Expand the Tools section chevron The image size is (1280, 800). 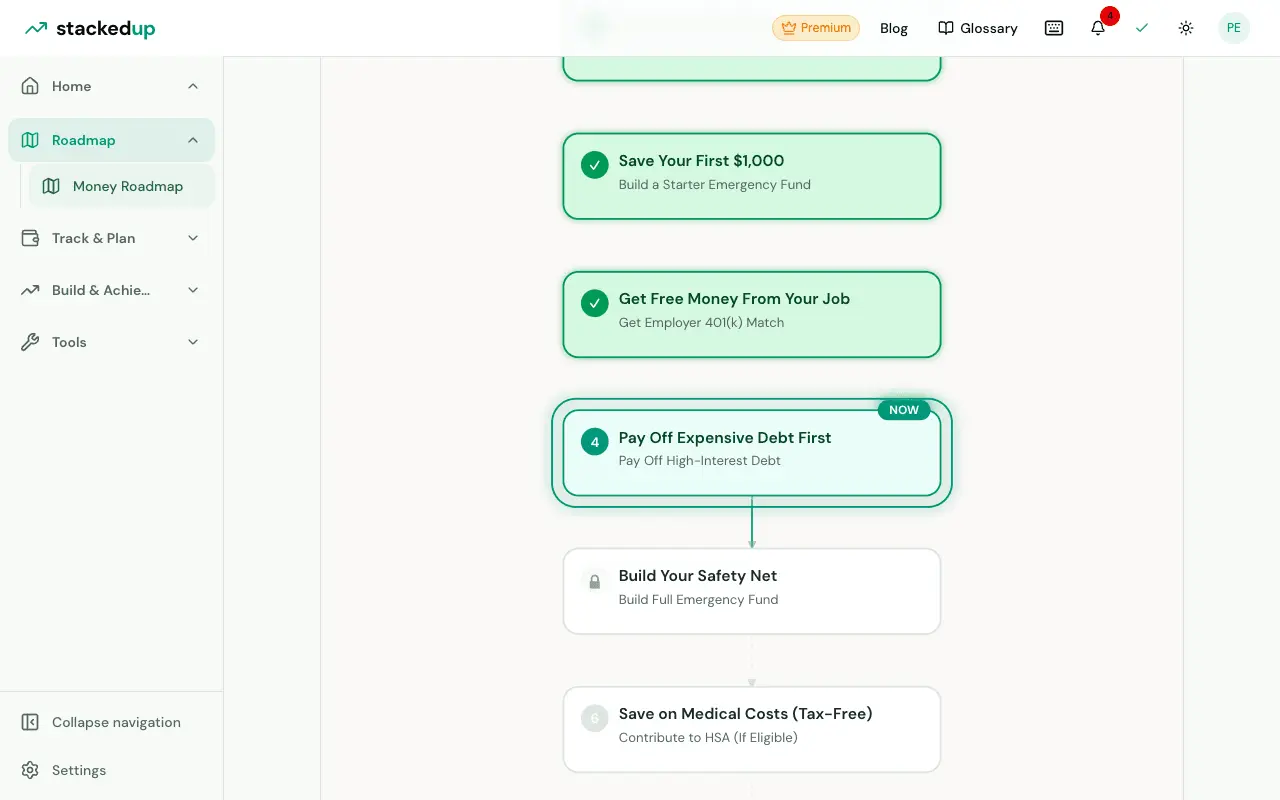click(x=193, y=342)
